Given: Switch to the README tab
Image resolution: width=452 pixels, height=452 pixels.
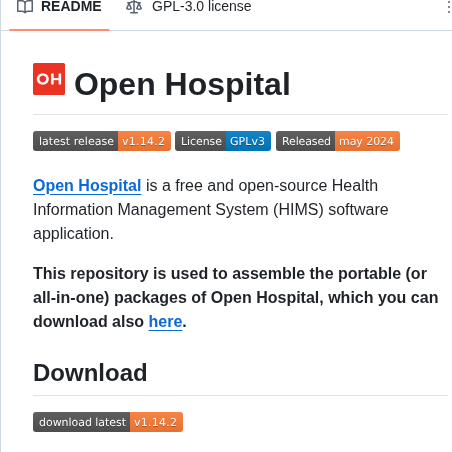Looking at the screenshot, I should 59,7.
